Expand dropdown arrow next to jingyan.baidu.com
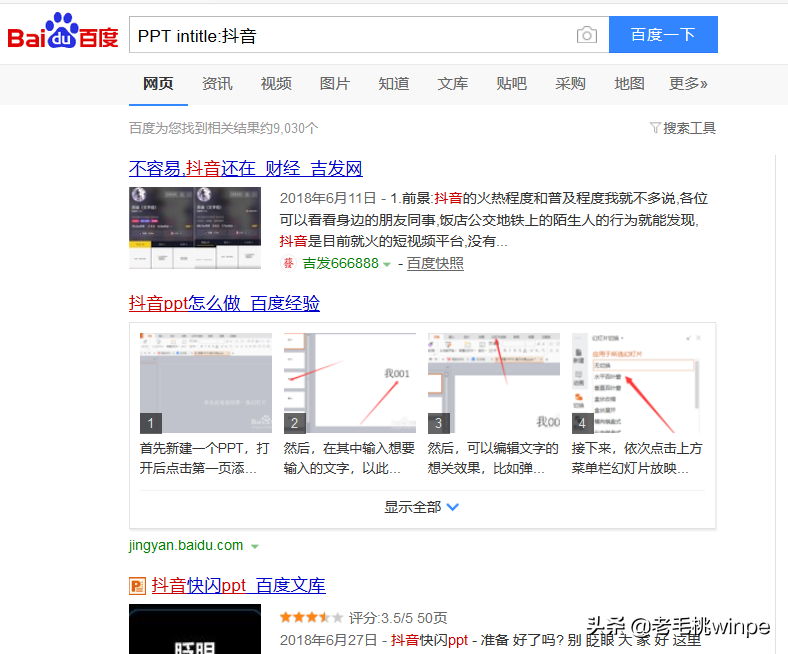Screen dimensions: 788x654 point(255,547)
